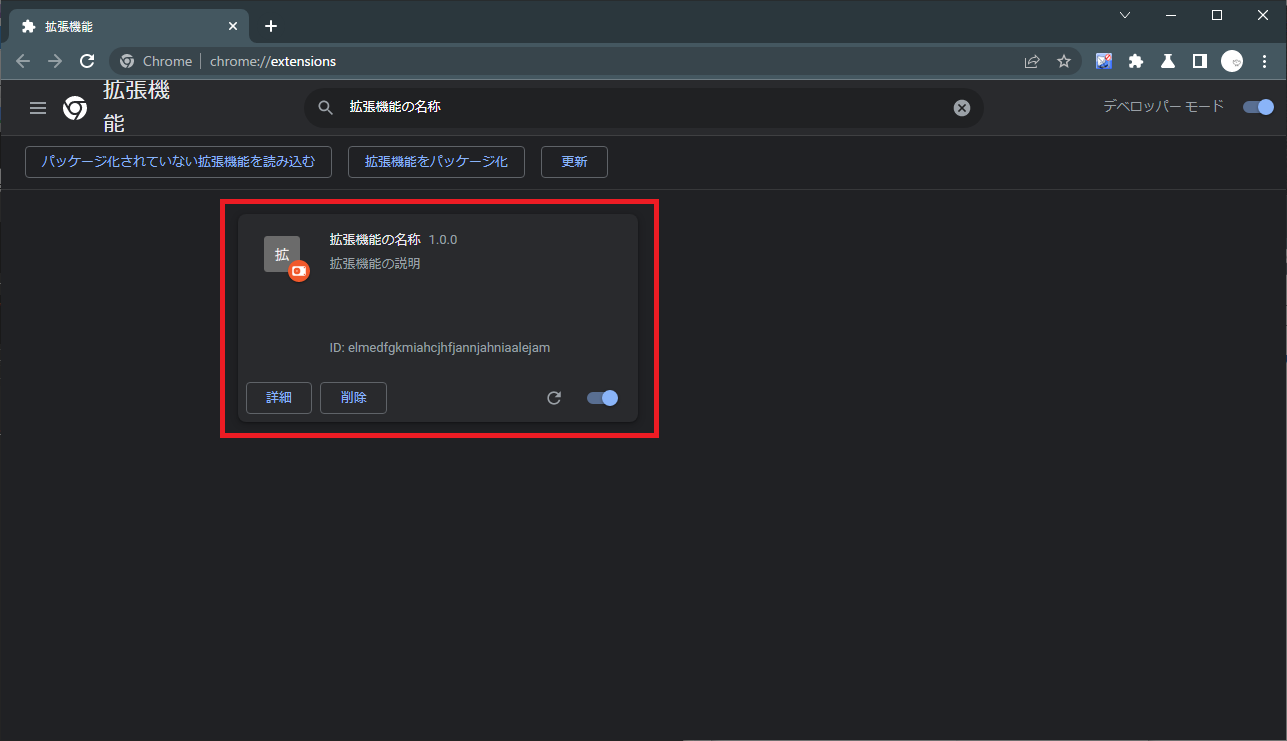This screenshot has width=1287, height=741.
Task: Go back with the browser back arrow
Action: (x=23, y=61)
